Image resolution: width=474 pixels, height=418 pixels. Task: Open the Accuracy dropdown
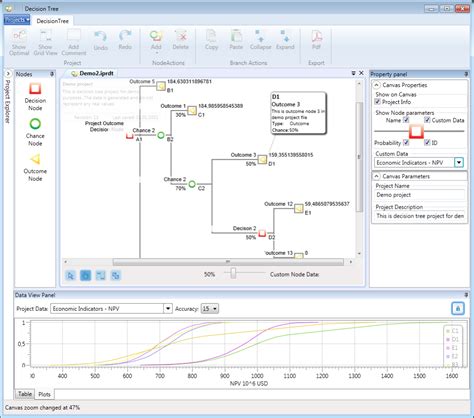pos(210,309)
